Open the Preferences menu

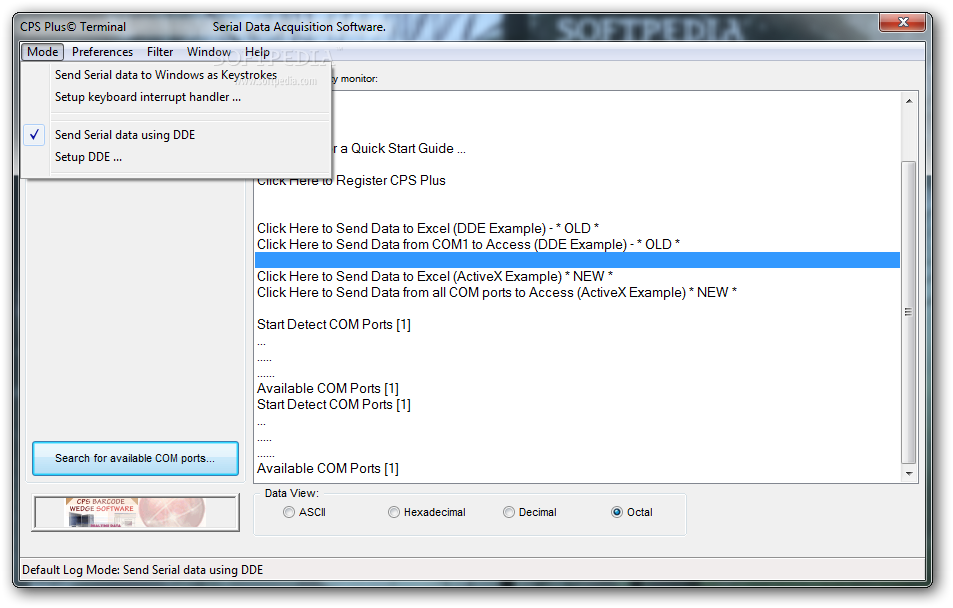click(102, 52)
